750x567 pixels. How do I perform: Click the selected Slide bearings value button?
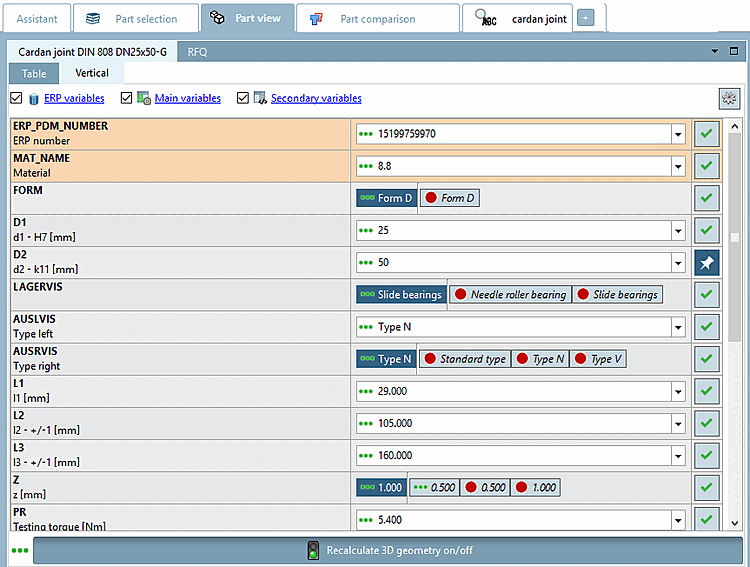(x=401, y=295)
